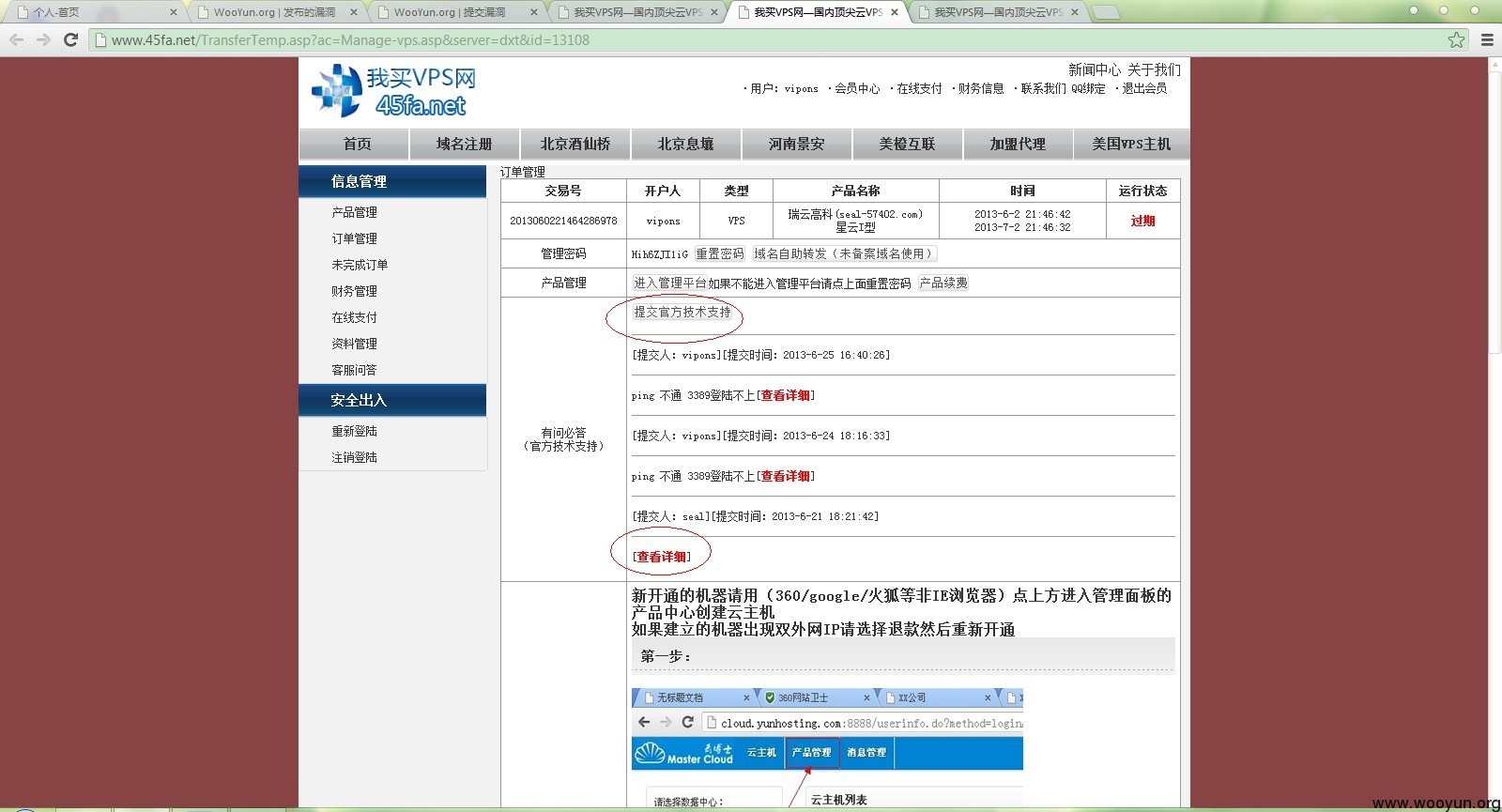The height and width of the screenshot is (812, 1502).
Task: Open 查看详细 for the 2013-6-24 ticket
Action: point(786,476)
